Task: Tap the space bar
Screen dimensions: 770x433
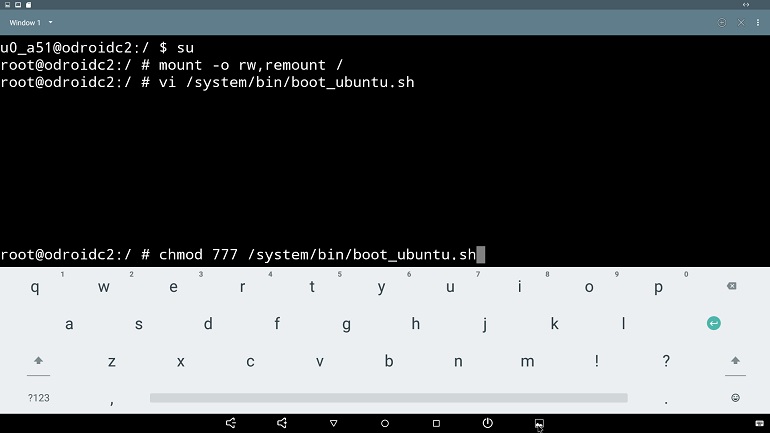Action: 388,398
